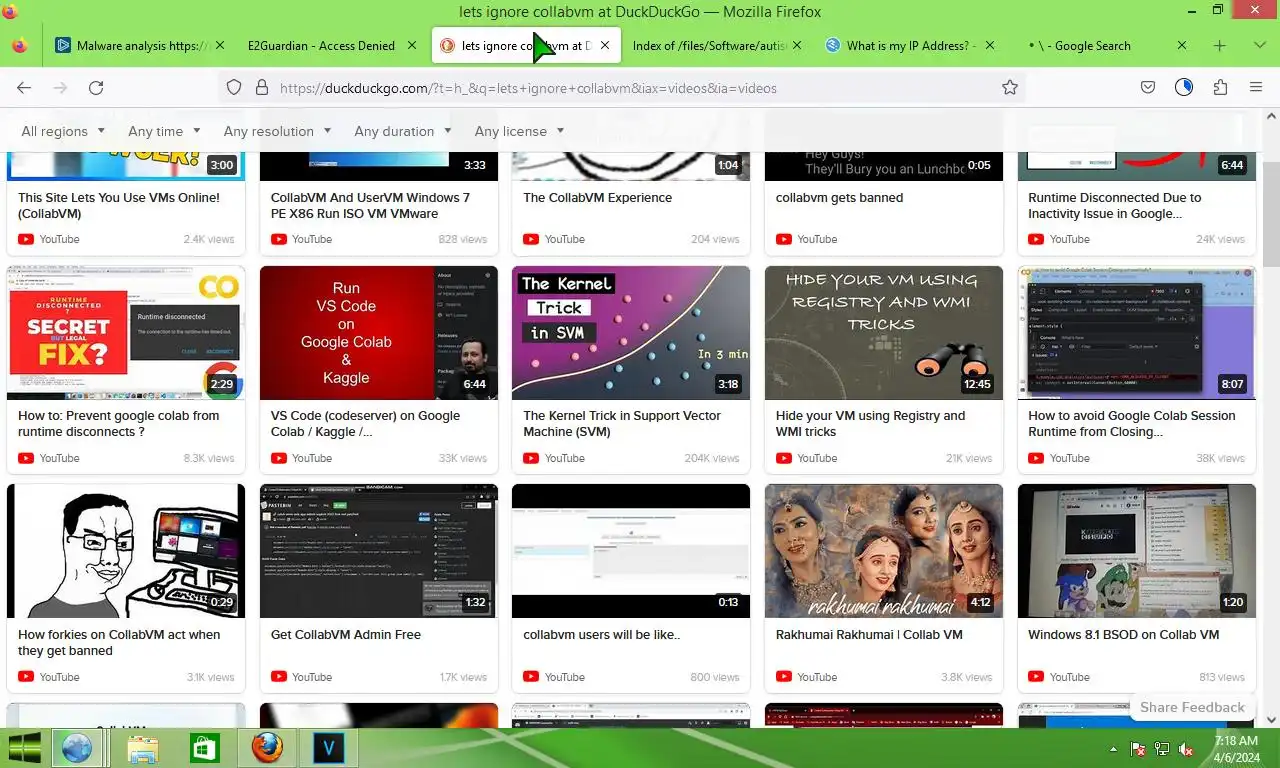
Task: Close the Google Search tab
Action: [x=1182, y=45]
